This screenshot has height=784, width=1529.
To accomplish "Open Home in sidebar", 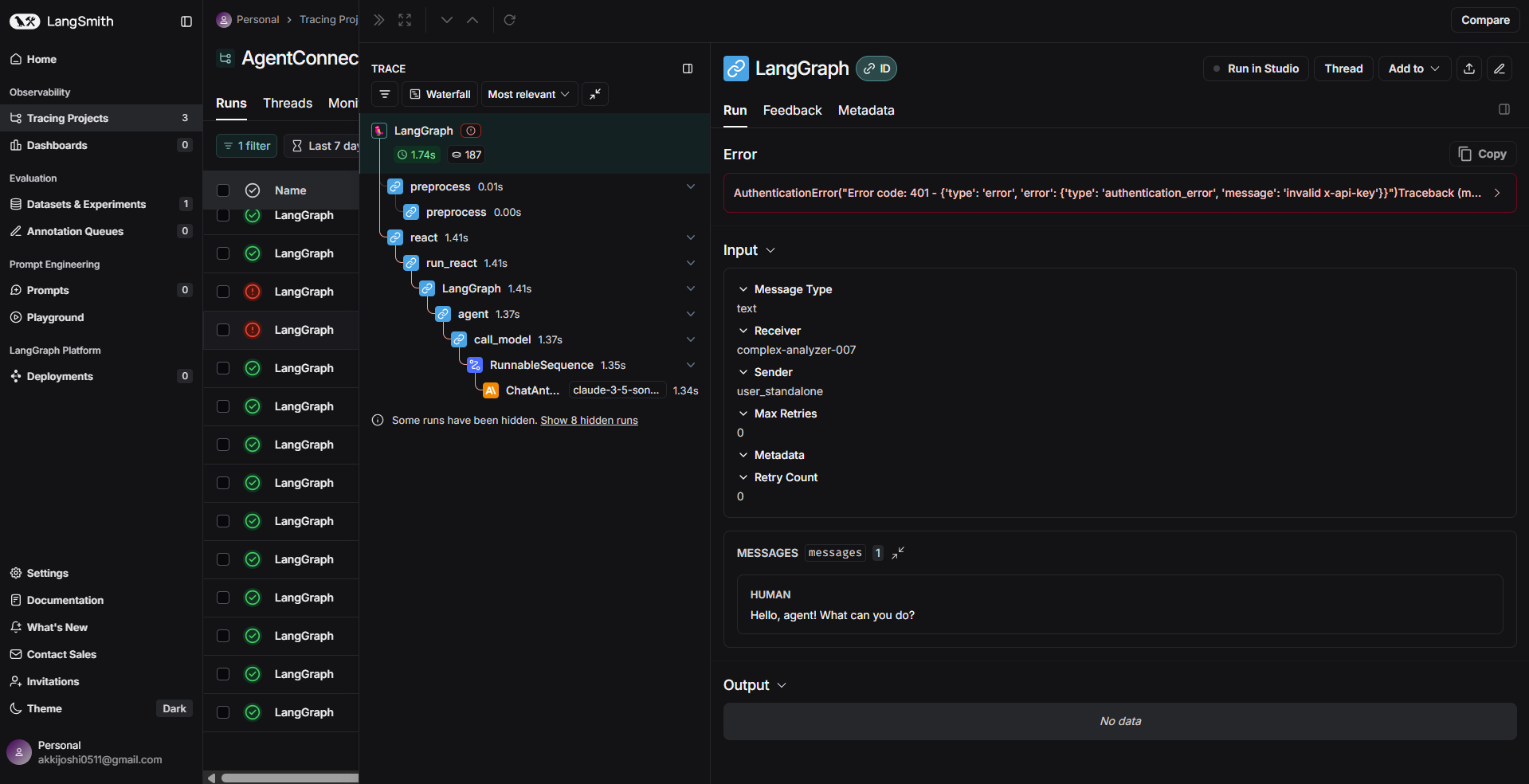I will [x=101, y=59].
